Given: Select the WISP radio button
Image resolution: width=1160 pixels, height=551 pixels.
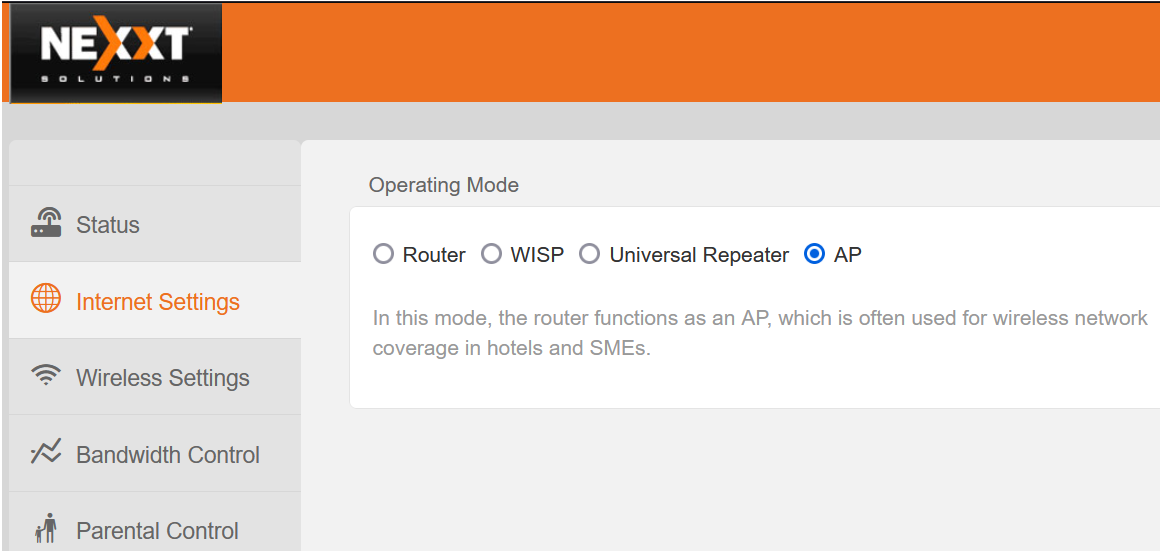Looking at the screenshot, I should click(x=491, y=254).
